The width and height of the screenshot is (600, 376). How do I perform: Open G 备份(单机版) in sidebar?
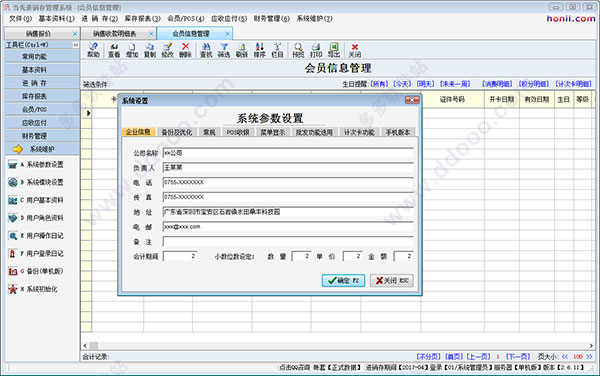[x=36, y=271]
